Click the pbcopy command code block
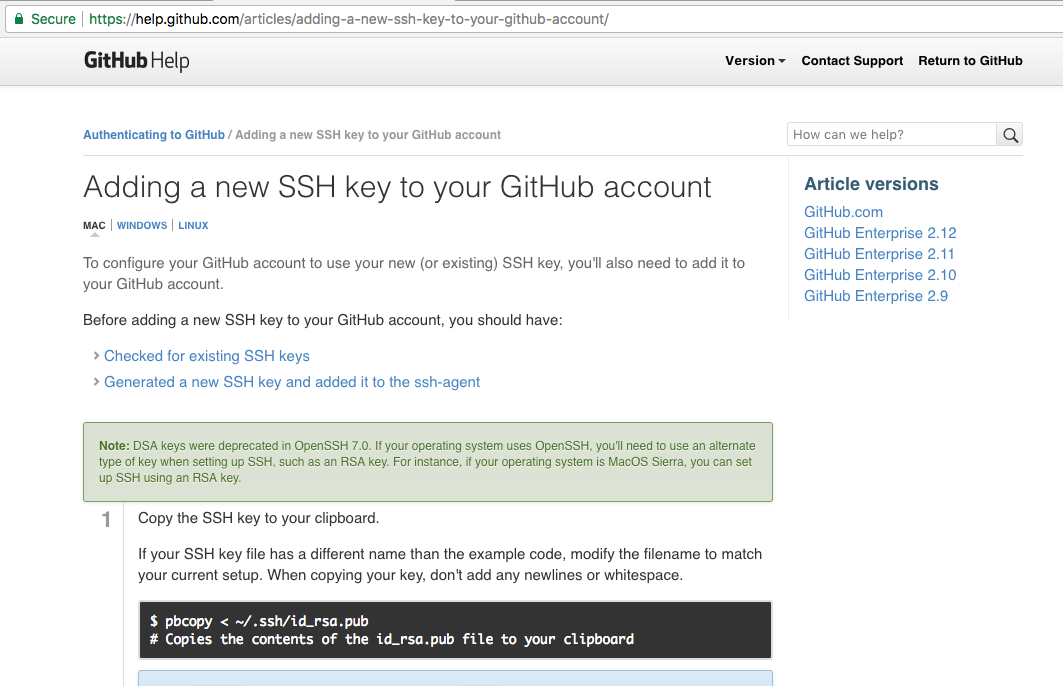The image size is (1063, 686). point(455,630)
